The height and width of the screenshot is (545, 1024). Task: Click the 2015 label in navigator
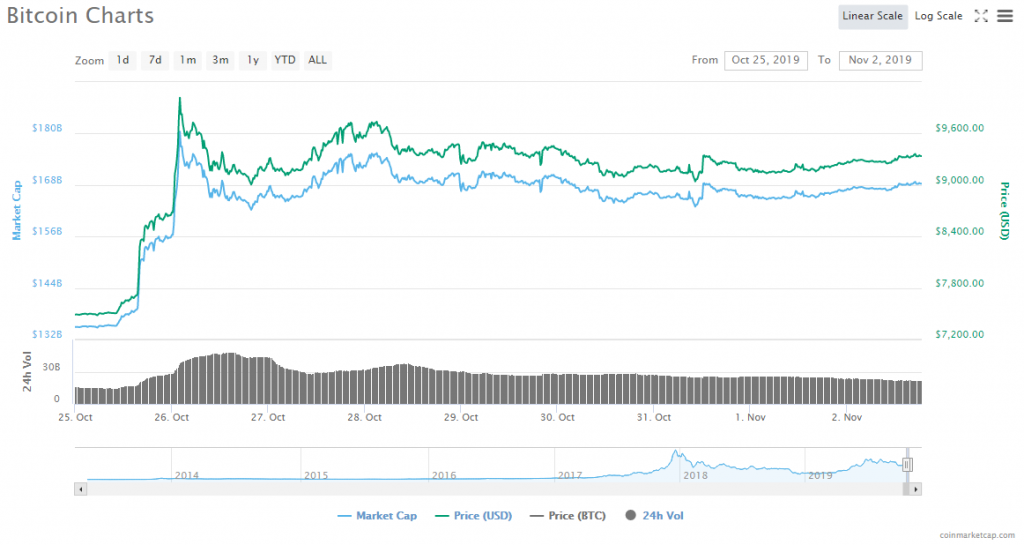(x=316, y=475)
